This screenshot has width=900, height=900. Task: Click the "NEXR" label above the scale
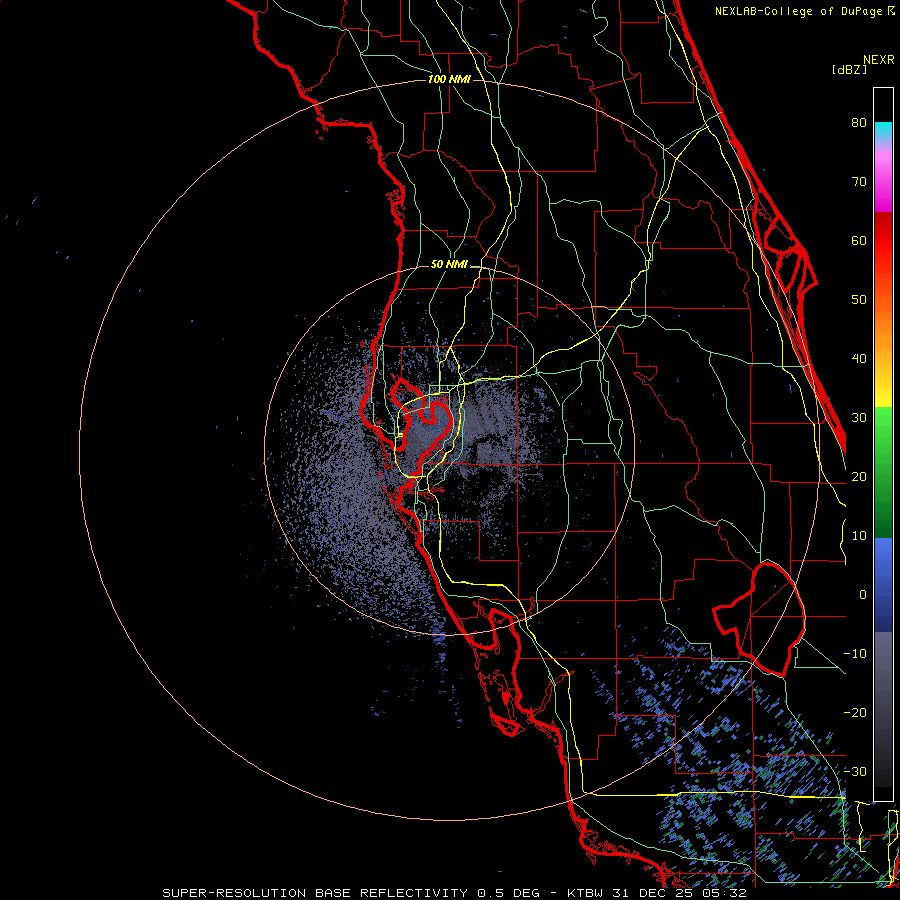pyautogui.click(x=879, y=60)
